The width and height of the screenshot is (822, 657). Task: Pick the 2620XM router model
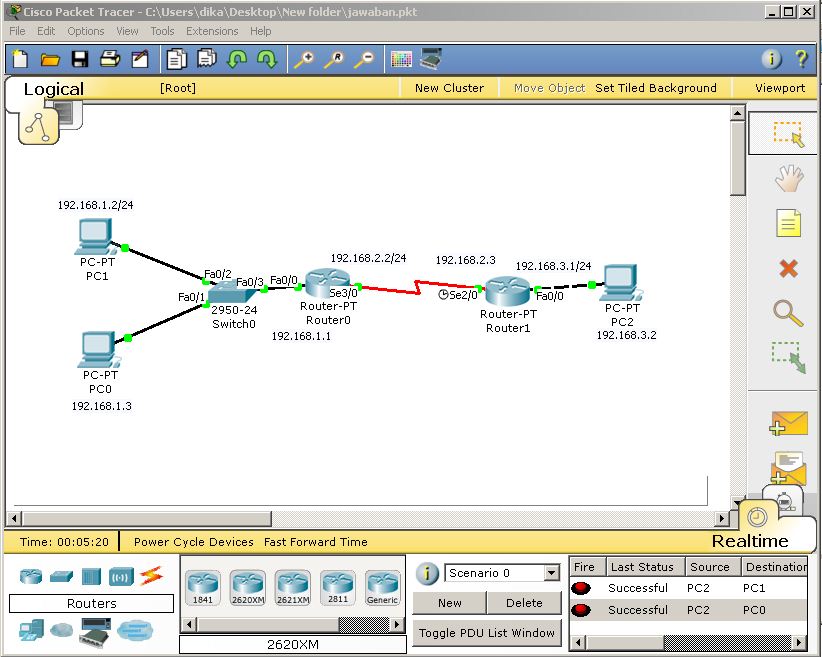tap(247, 588)
